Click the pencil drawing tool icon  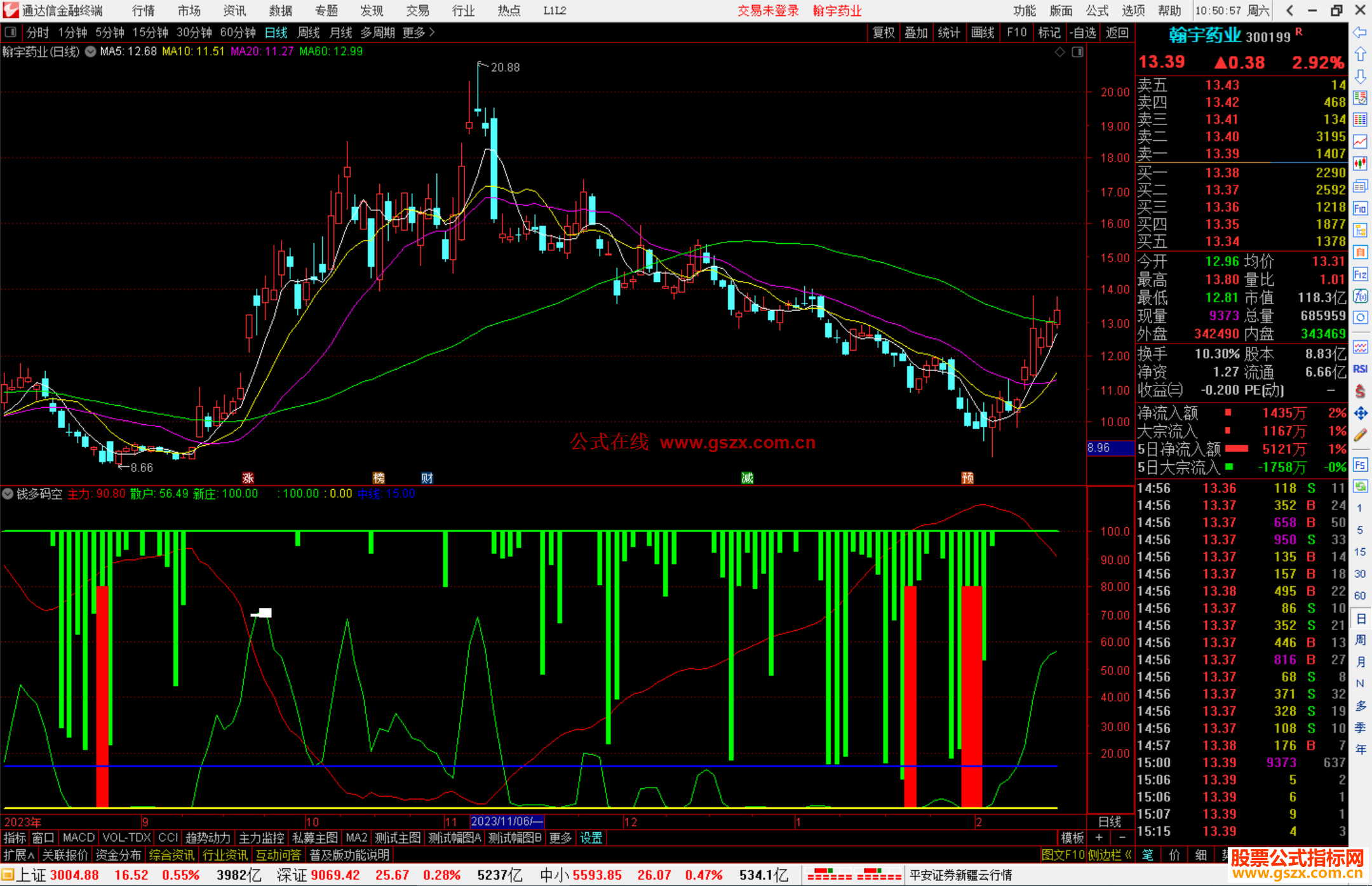point(1360,436)
